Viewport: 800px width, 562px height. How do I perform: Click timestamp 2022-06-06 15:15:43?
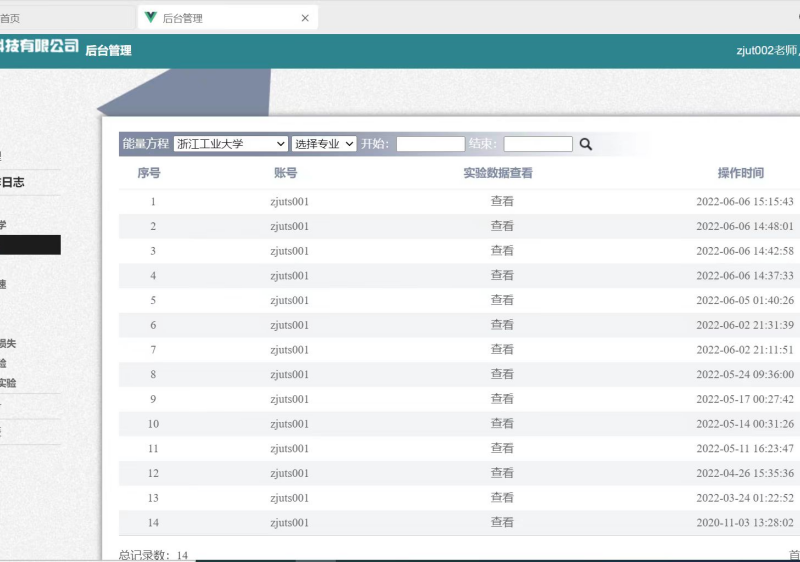[745, 201]
